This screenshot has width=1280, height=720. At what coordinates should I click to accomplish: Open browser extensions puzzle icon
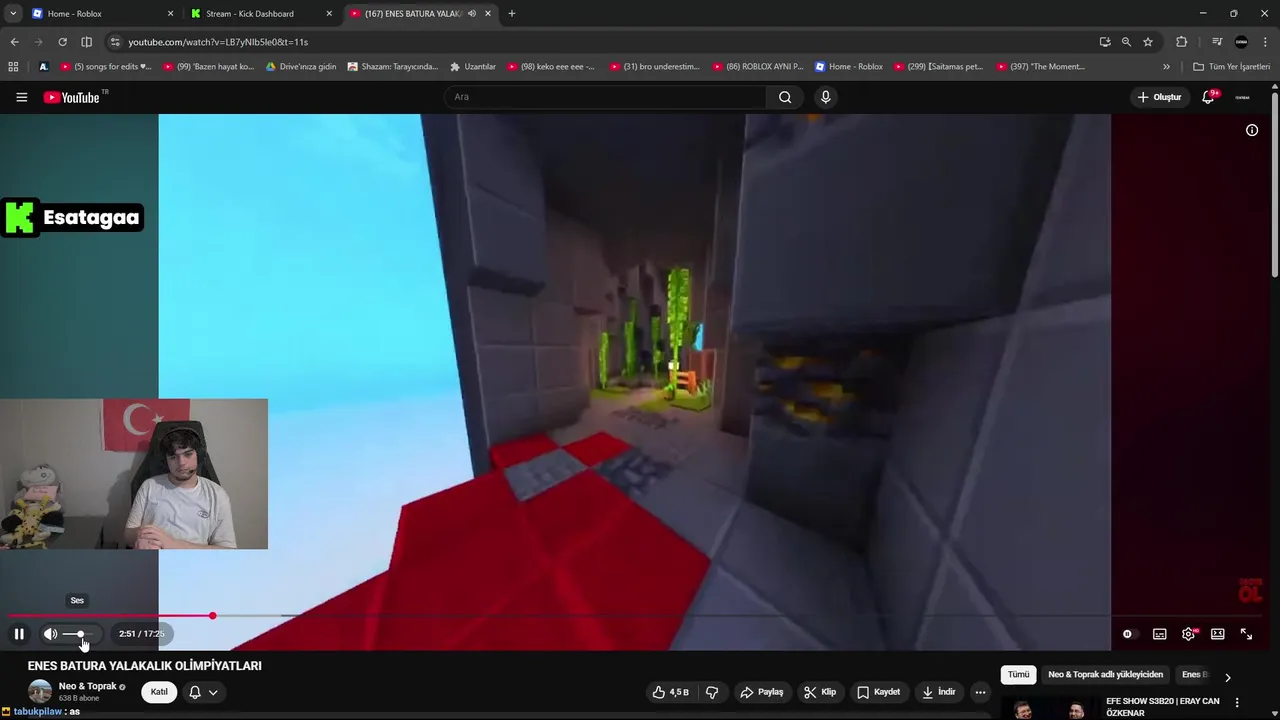[x=1182, y=42]
